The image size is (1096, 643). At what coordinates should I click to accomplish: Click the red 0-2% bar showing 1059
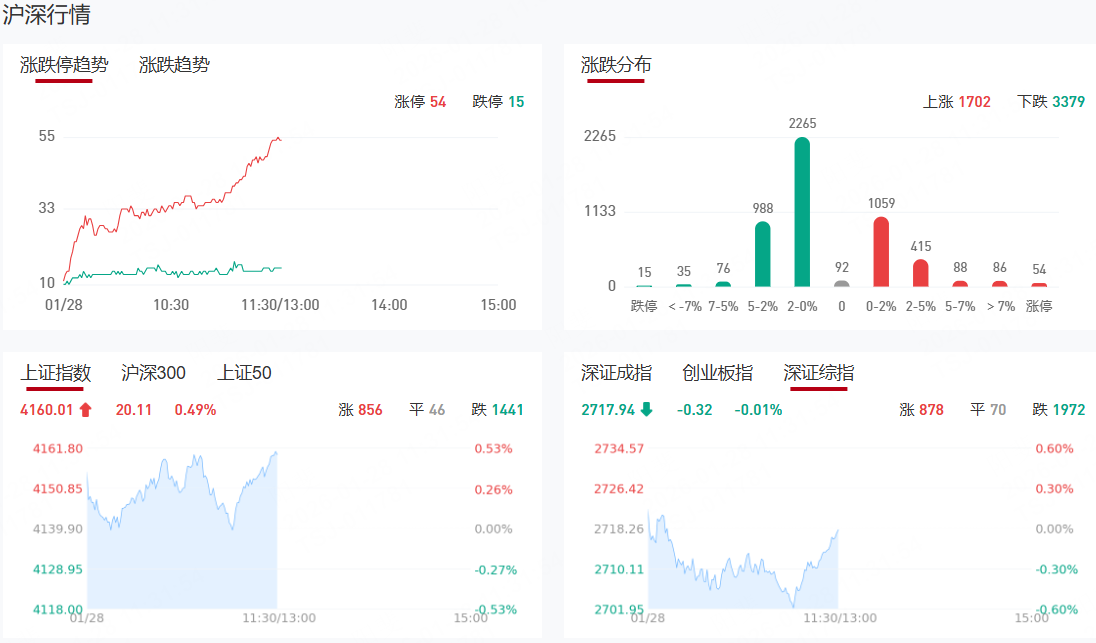(x=881, y=252)
